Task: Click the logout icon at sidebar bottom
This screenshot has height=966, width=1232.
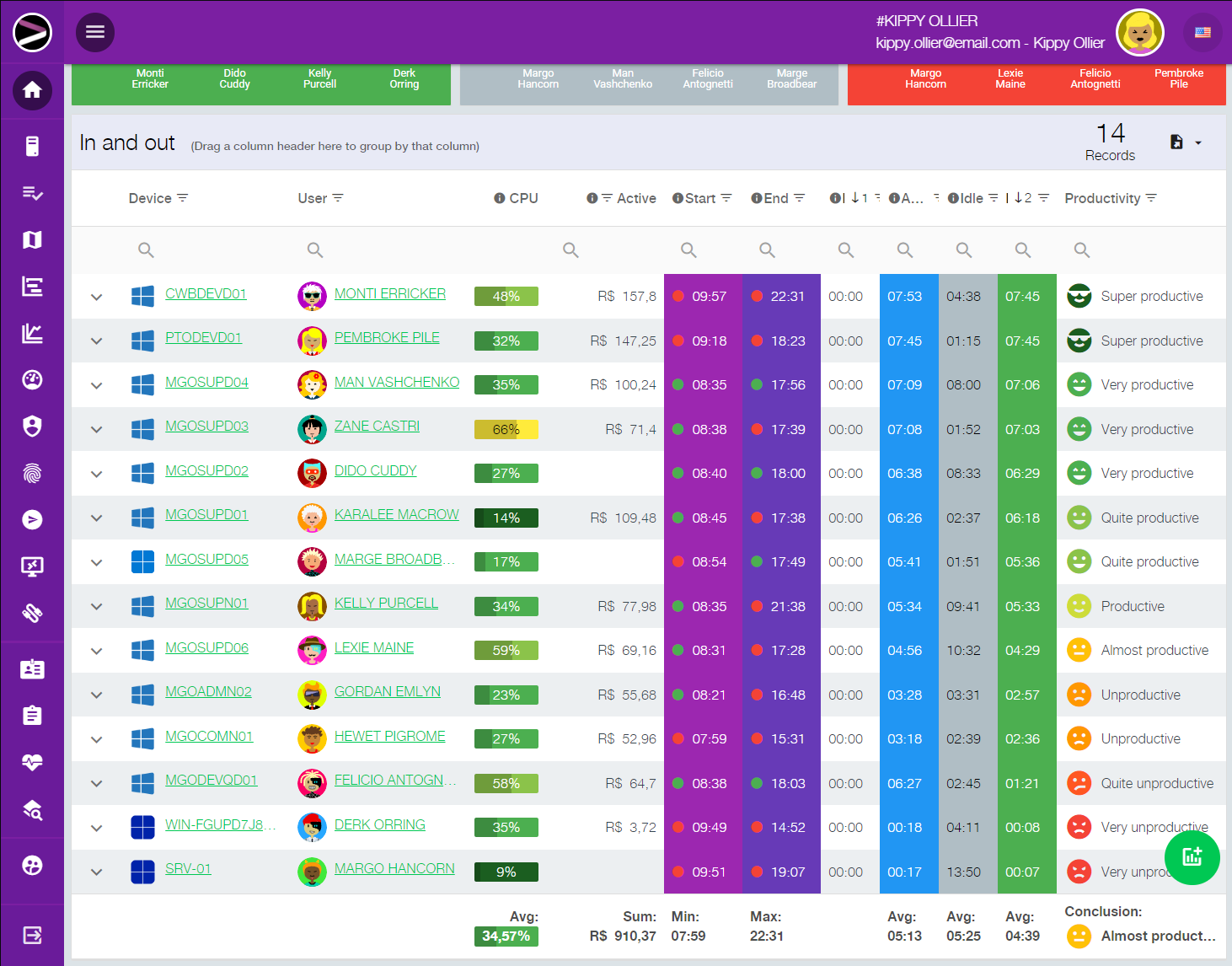Action: (32, 934)
